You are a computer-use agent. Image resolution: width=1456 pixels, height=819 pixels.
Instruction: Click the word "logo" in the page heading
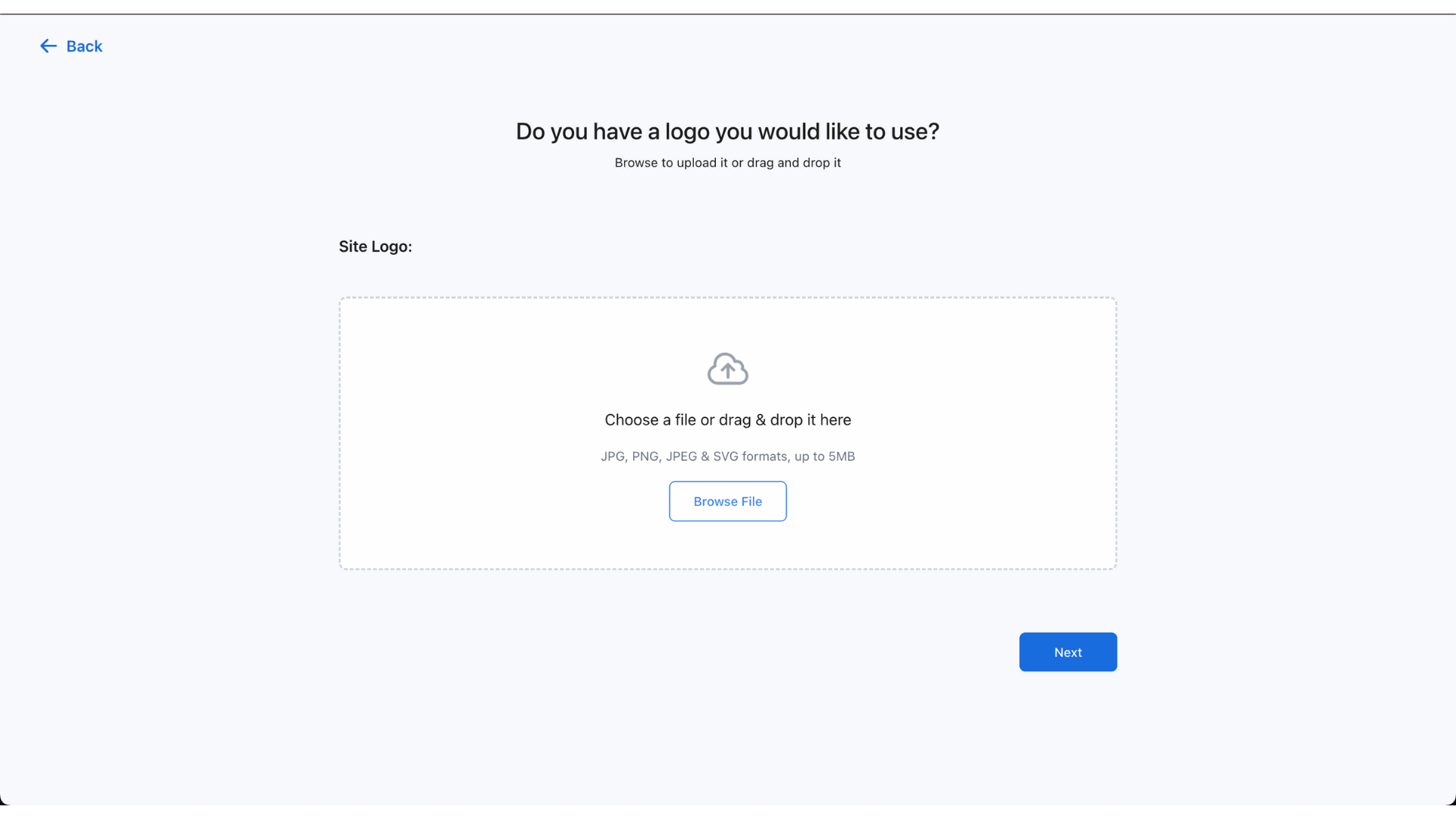687,132
